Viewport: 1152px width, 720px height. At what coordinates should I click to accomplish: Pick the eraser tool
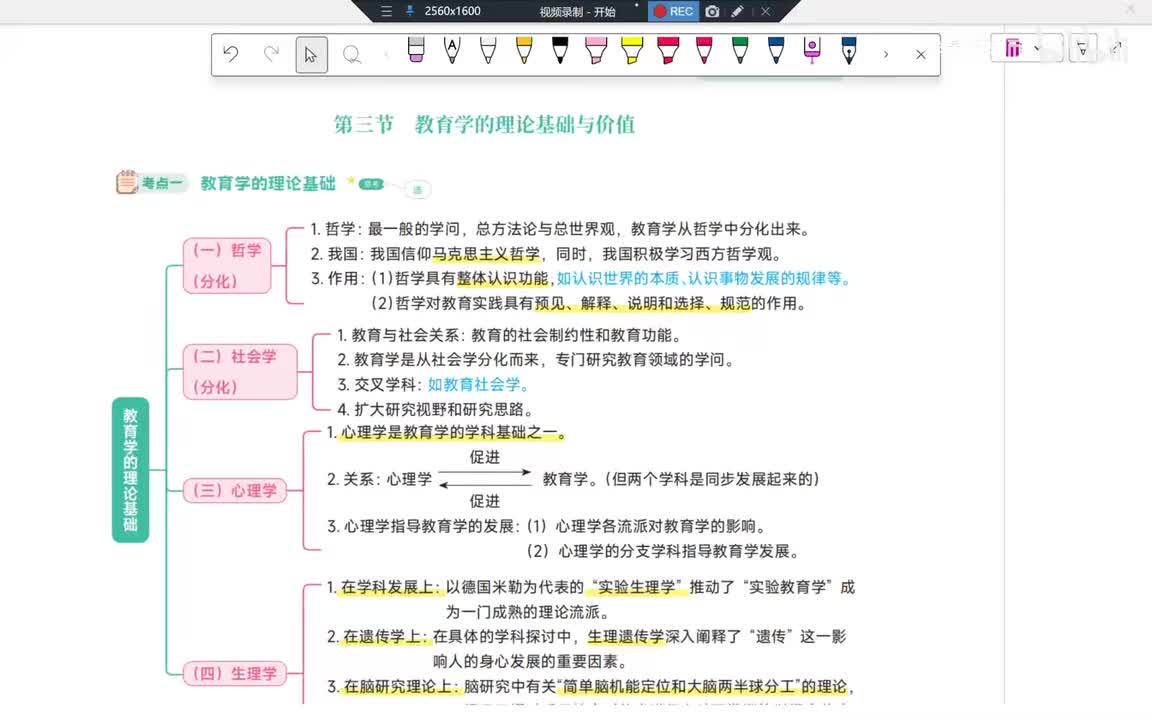(416, 49)
